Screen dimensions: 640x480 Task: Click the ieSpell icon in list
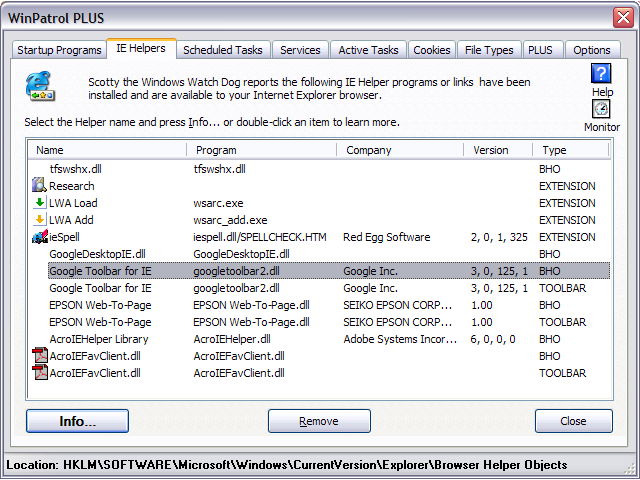tap(39, 237)
